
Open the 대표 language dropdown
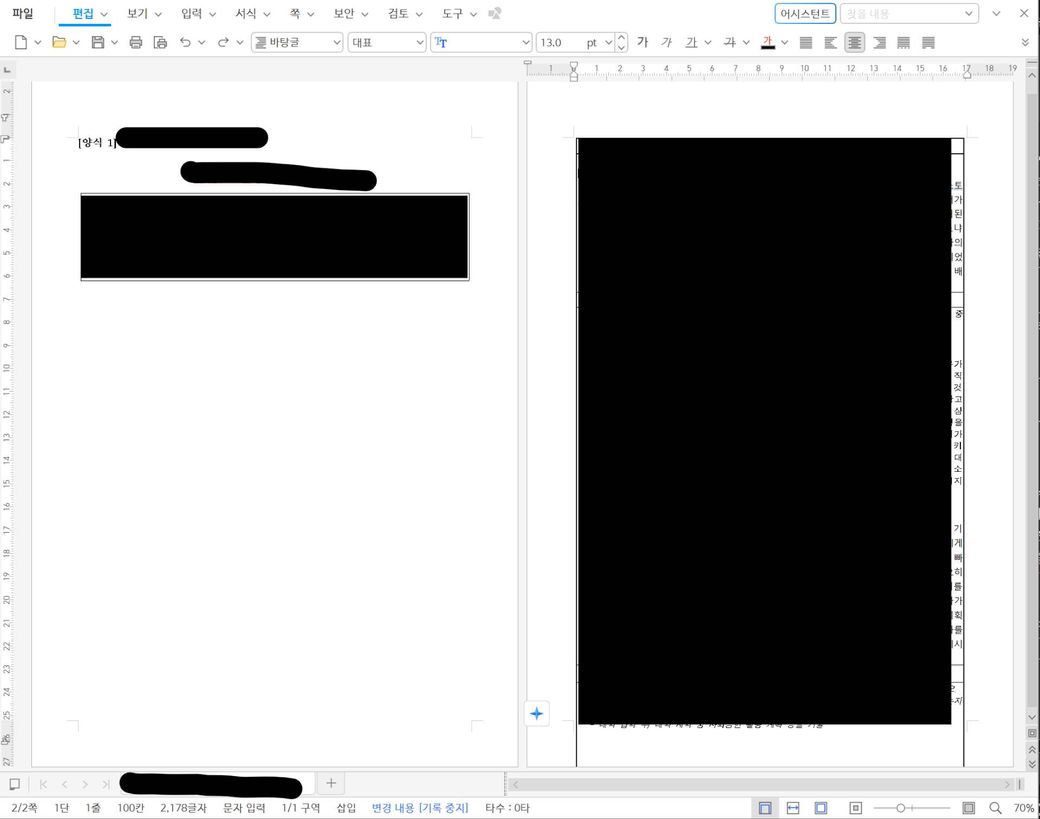click(419, 42)
